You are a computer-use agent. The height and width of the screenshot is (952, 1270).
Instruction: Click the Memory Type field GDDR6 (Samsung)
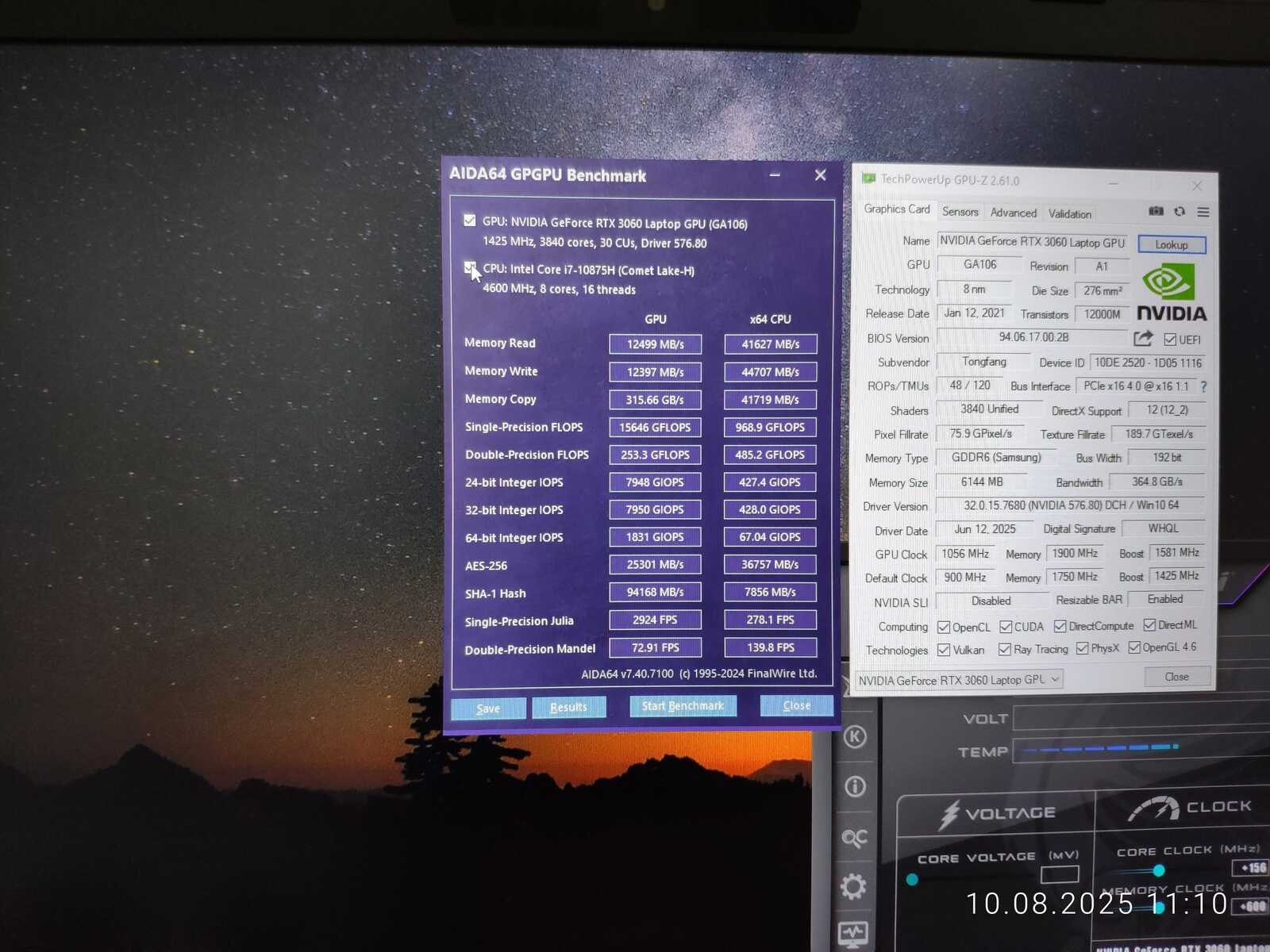[996, 458]
